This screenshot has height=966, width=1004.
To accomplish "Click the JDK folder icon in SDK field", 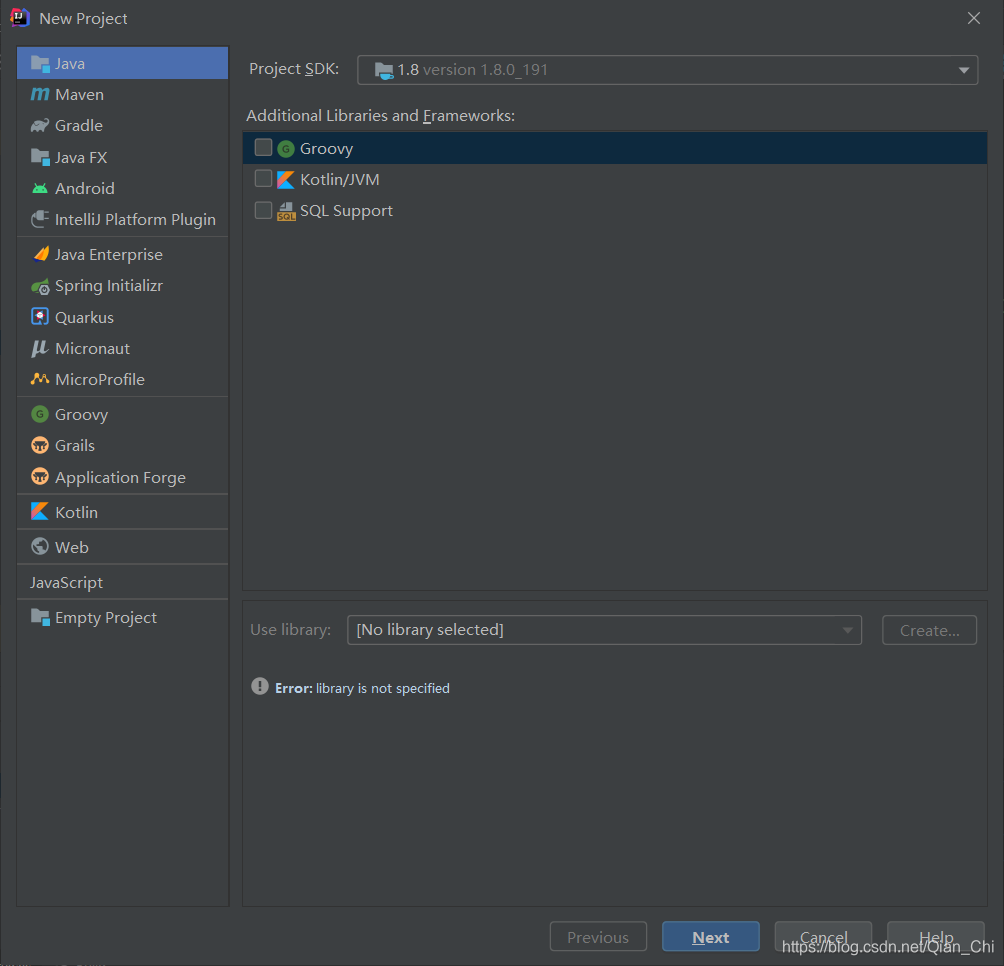I will [384, 70].
